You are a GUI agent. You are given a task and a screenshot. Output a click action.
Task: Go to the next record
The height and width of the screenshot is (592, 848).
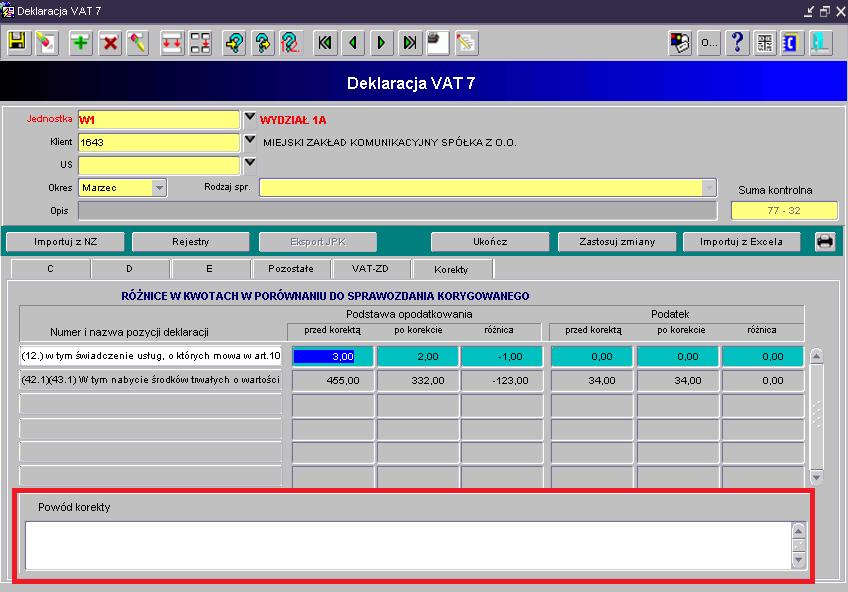pos(381,43)
